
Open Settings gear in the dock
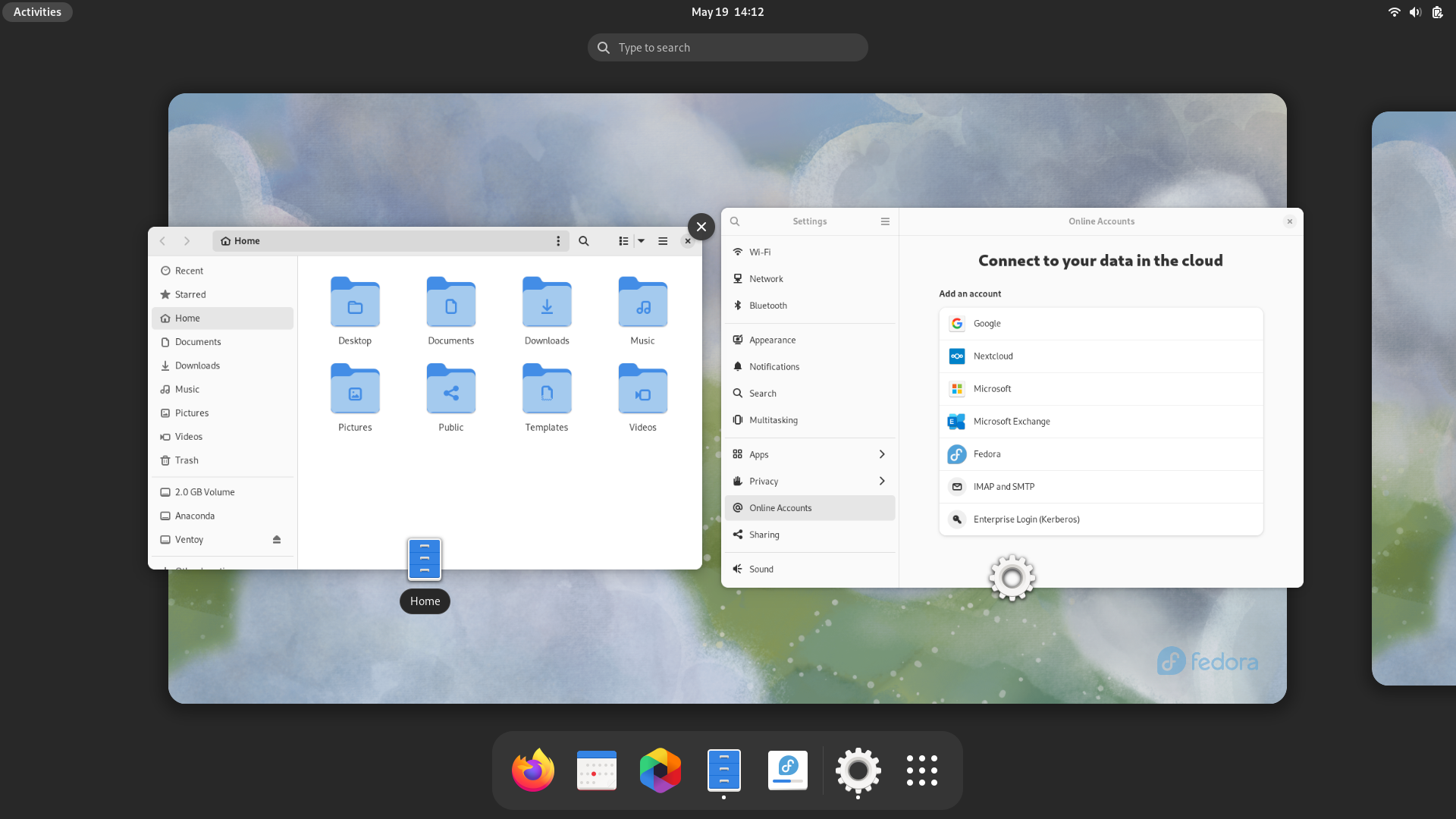coord(858,770)
